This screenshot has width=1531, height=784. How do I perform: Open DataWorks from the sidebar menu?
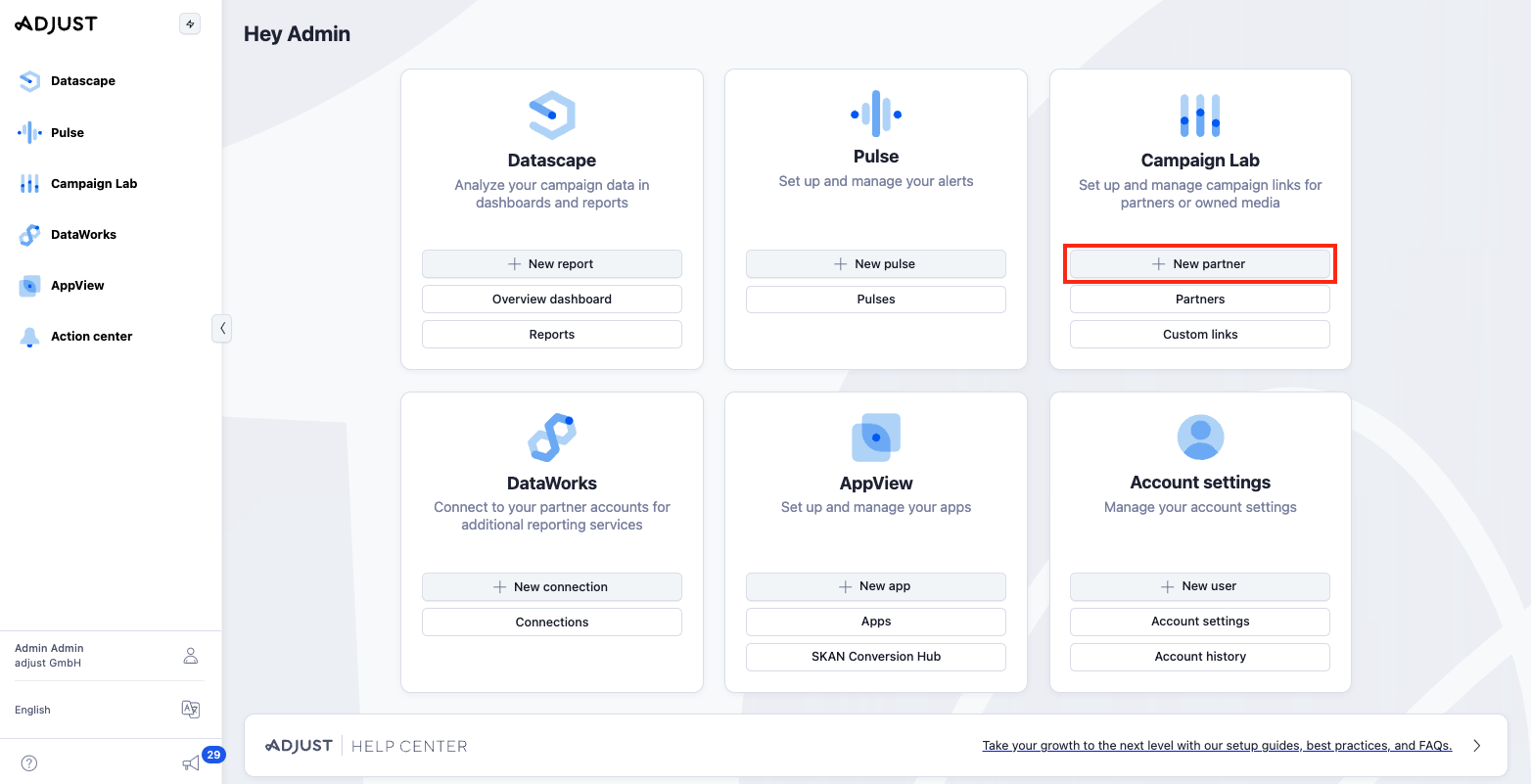(x=84, y=235)
